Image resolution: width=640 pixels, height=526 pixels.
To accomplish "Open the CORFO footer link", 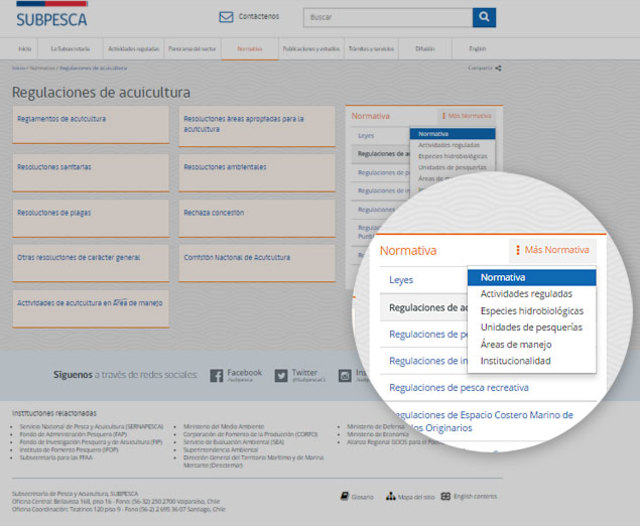I will [x=251, y=434].
